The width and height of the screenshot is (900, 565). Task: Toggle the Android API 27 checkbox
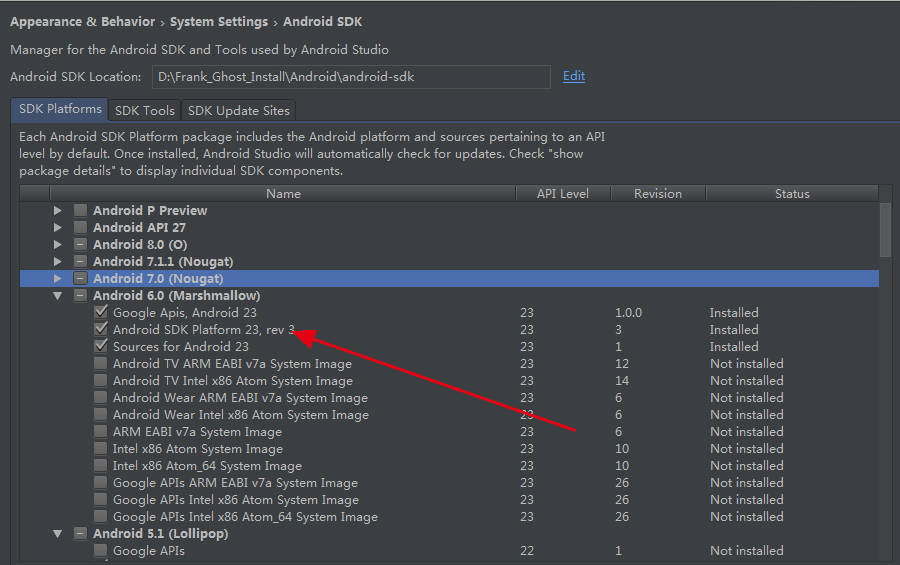tap(80, 227)
